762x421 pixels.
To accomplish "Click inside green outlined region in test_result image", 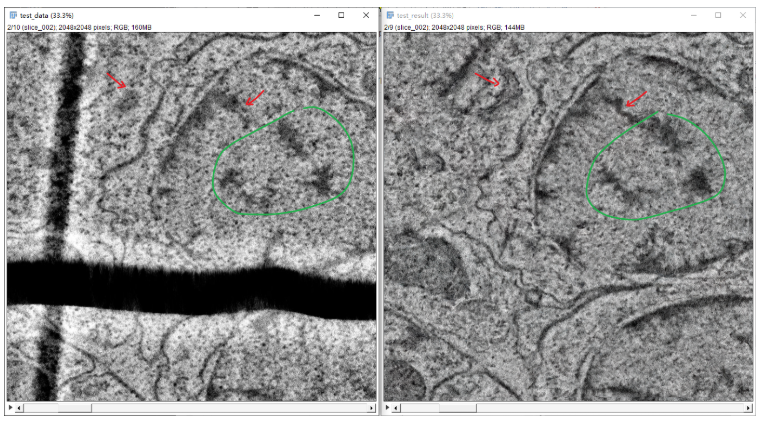I will pos(656,168).
